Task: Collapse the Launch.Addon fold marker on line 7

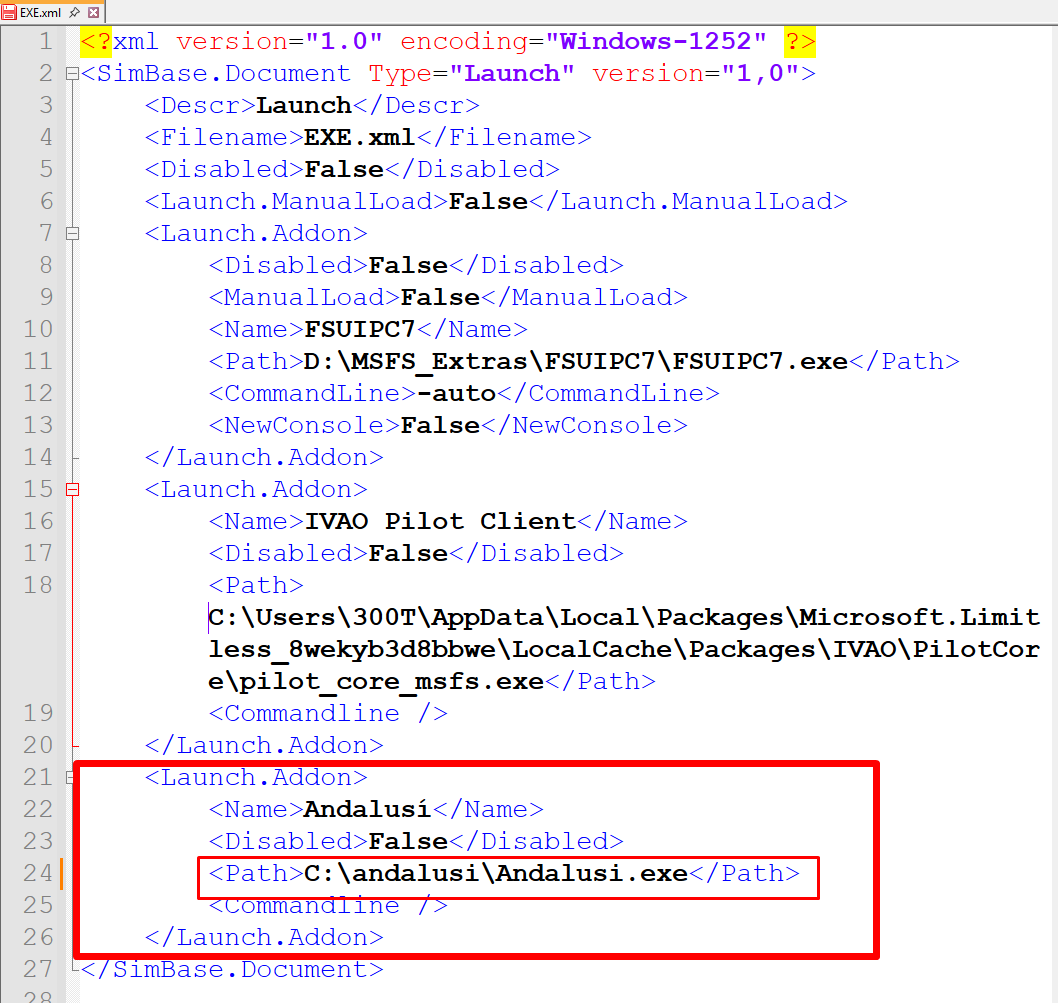Action: coord(73,234)
